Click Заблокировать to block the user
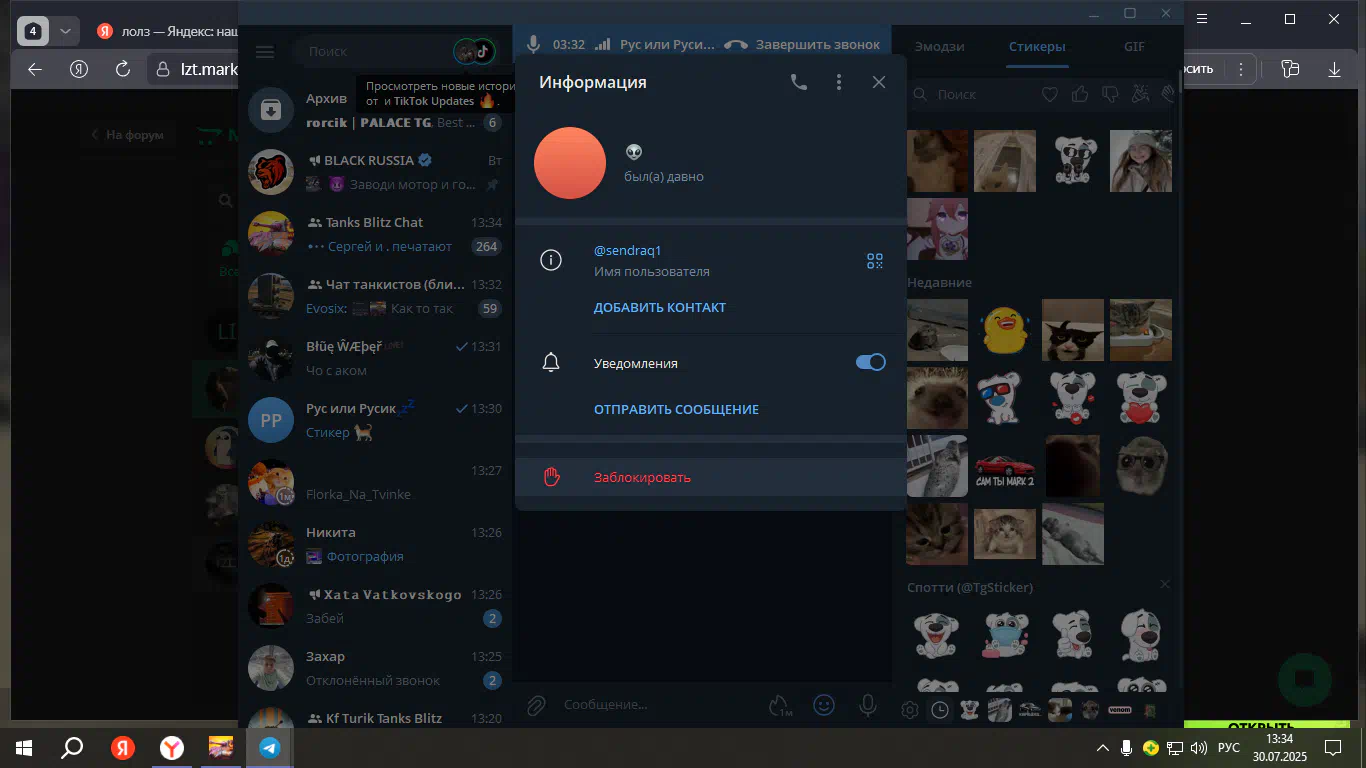The height and width of the screenshot is (768, 1366). (710, 477)
